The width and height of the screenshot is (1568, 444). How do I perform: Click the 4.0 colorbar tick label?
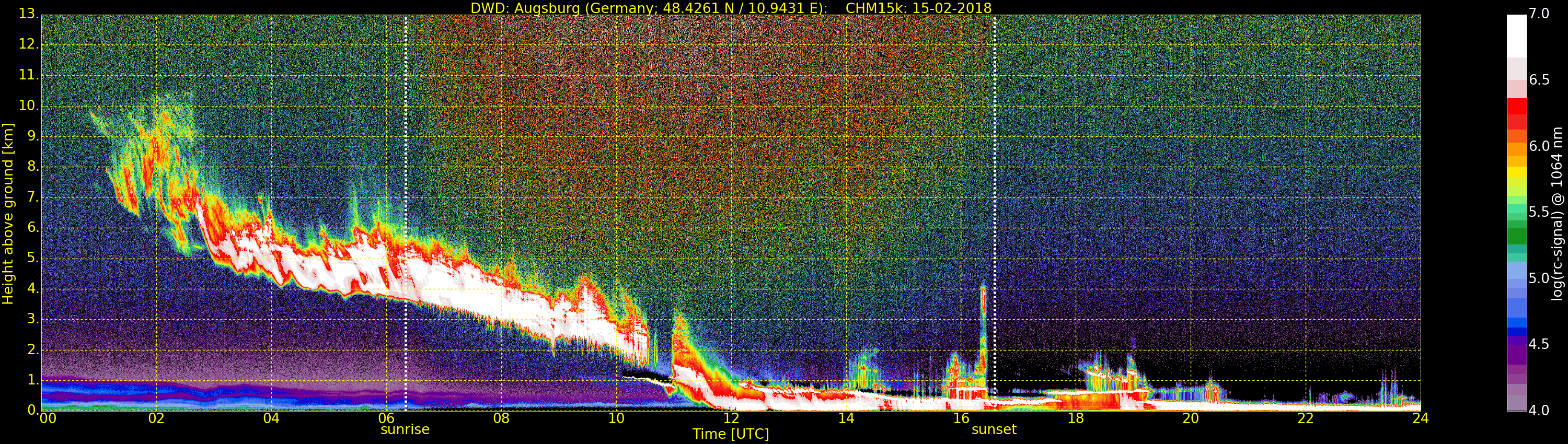(x=1539, y=411)
